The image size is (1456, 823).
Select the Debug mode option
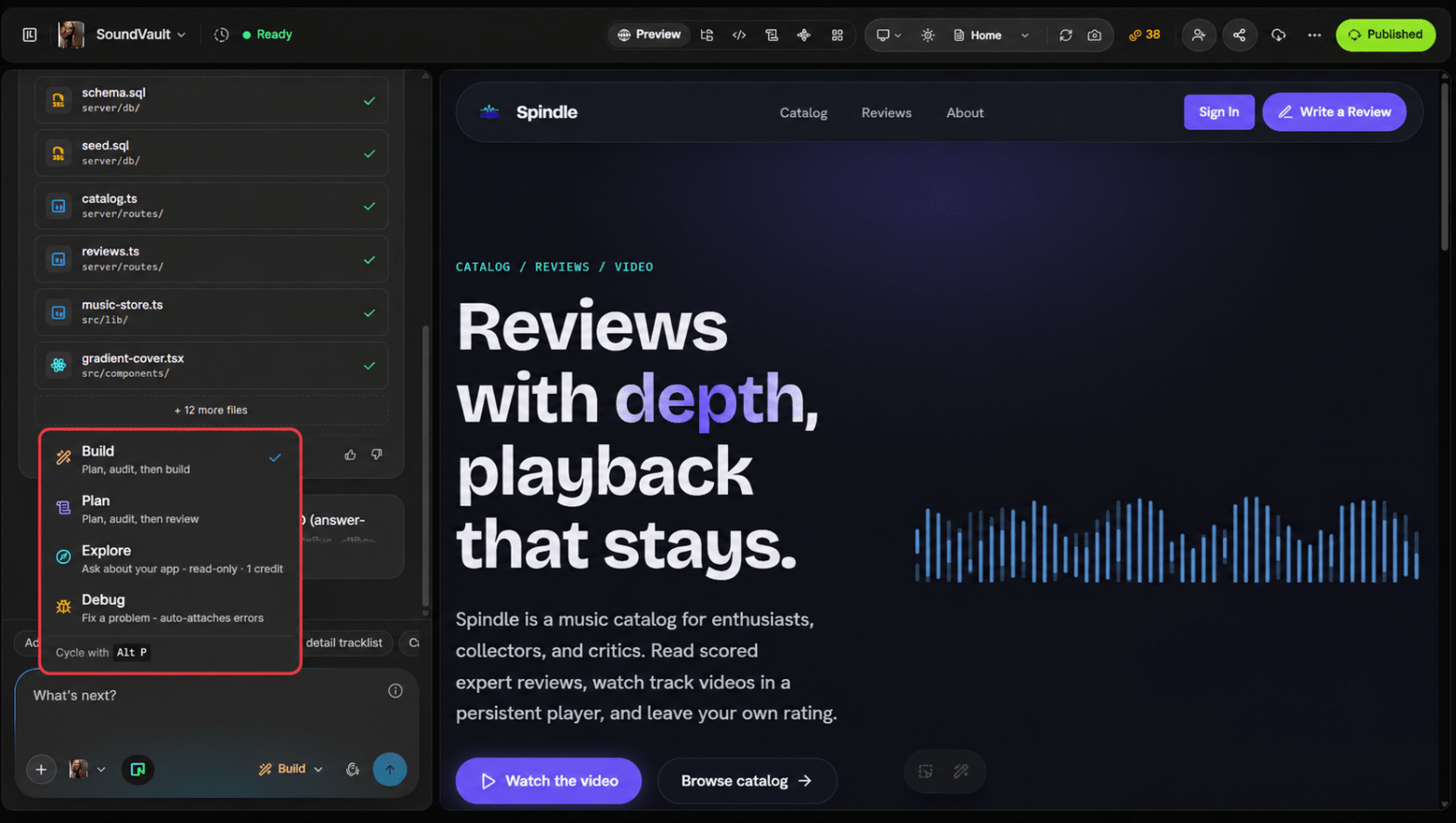[x=170, y=607]
